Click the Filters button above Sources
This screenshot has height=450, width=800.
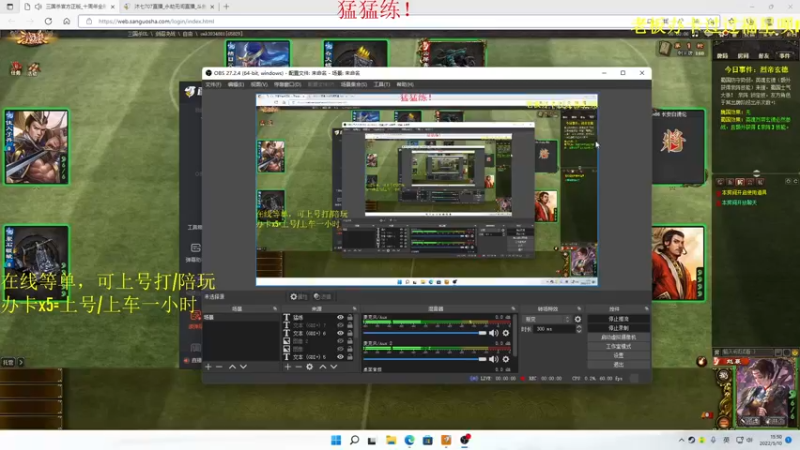click(322, 296)
